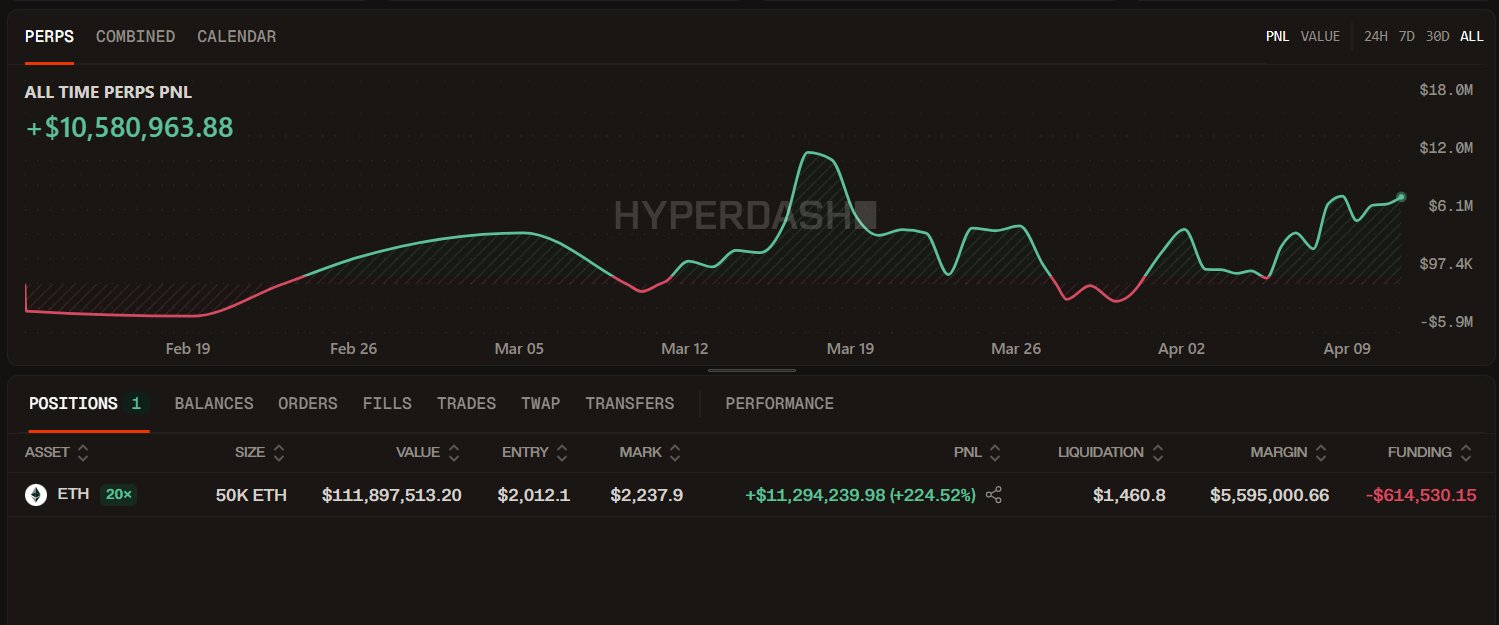The height and width of the screenshot is (625, 1499).
Task: Sort positions by Margin column
Action: coord(1321,453)
